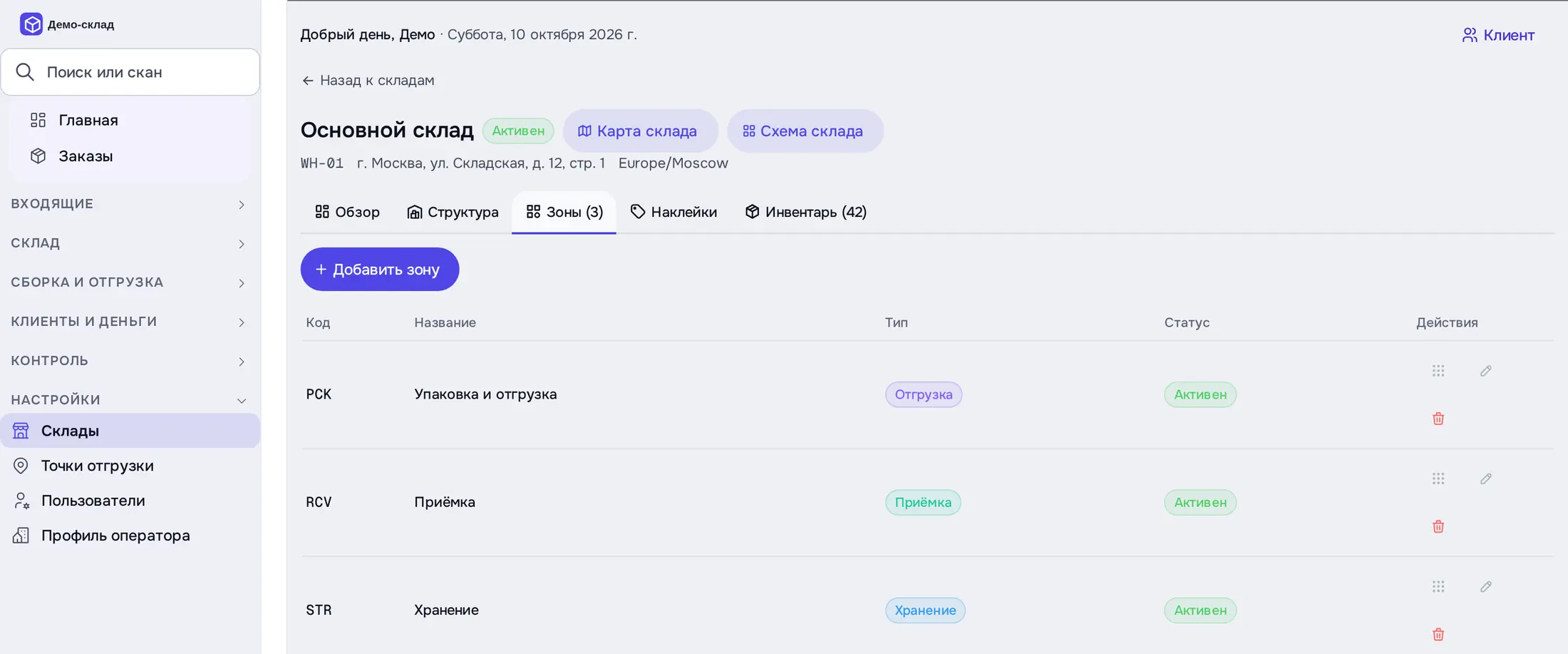
Task: Open Главная in the sidebar
Action: [130, 120]
